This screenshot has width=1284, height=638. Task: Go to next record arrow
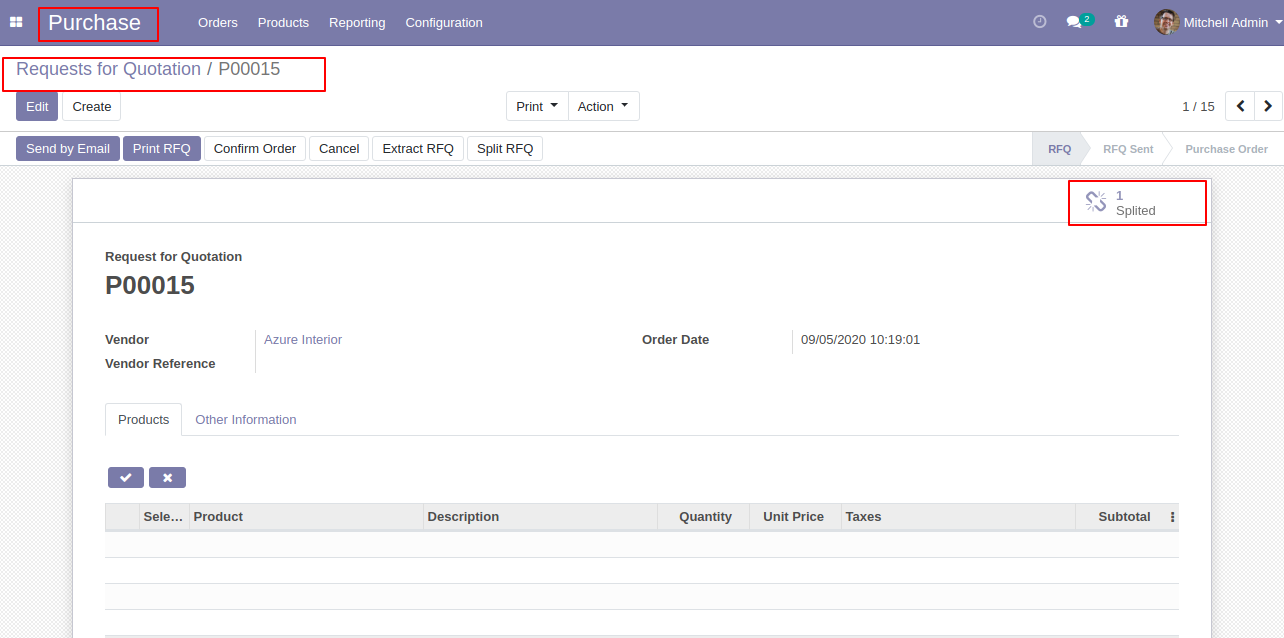[1268, 106]
